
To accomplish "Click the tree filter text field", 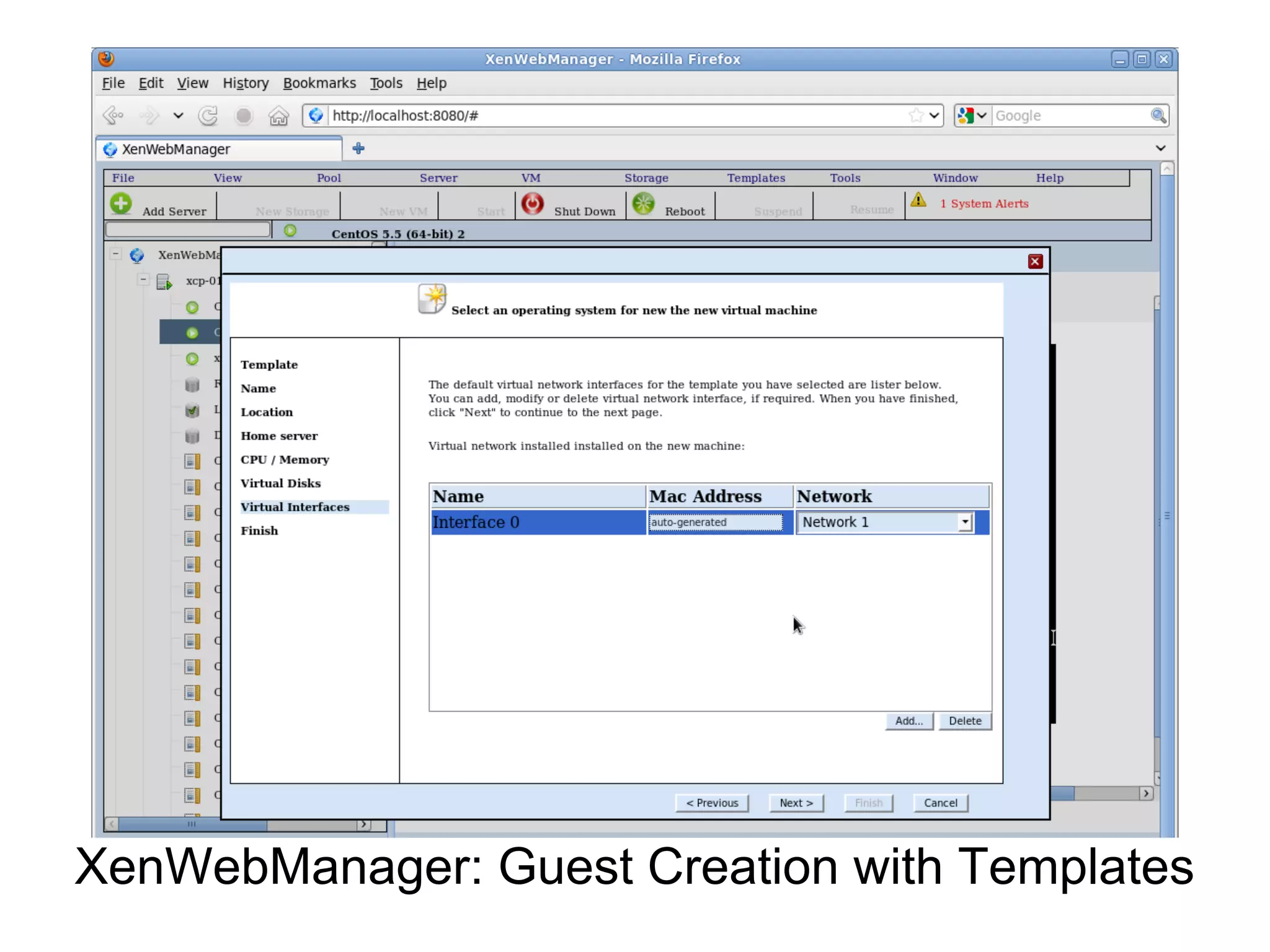I will click(x=188, y=229).
